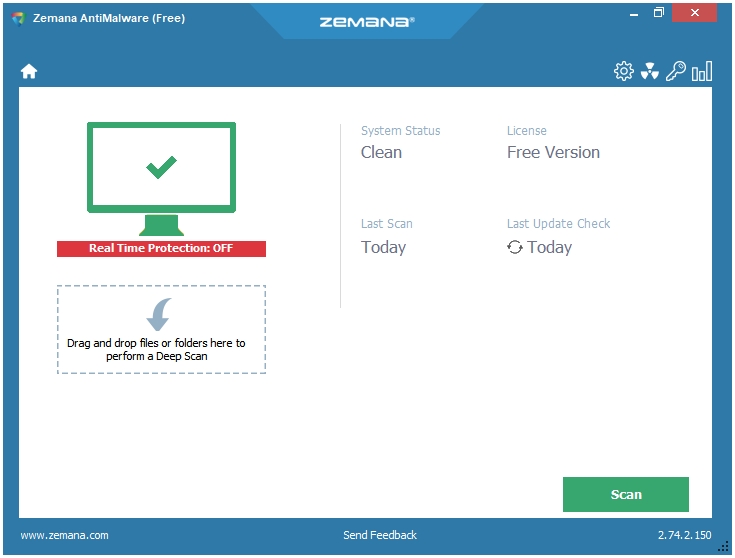Screen dimensions: 735x558
Task: Click version number 2.74.2.150
Action: click(684, 535)
